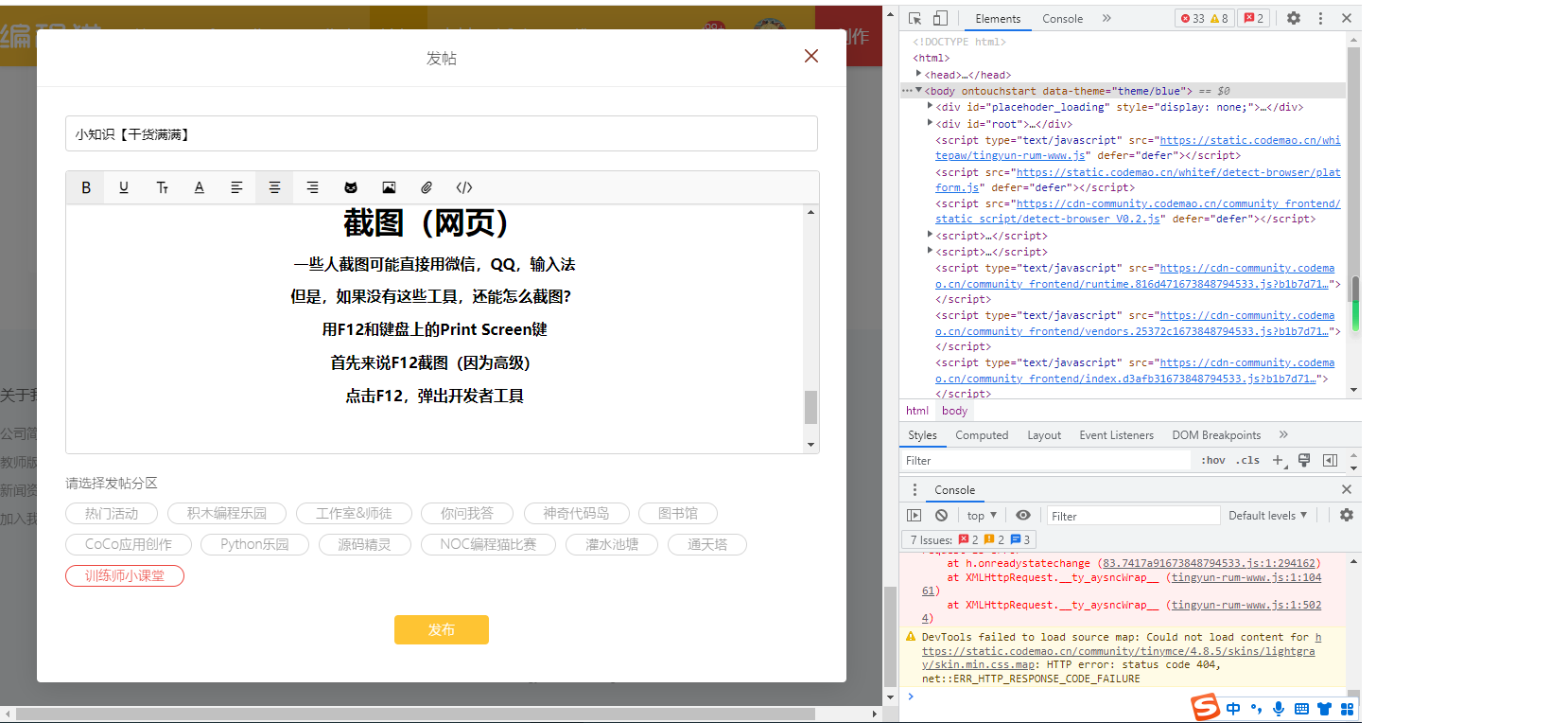Click the post title input field
This screenshot has width=1568, height=723.
[x=442, y=133]
